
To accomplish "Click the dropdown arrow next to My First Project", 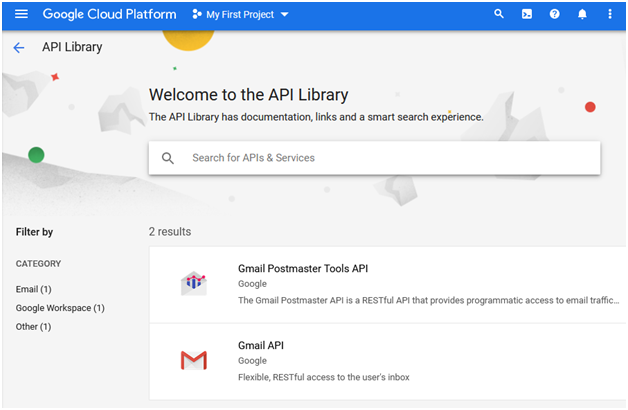I will 284,14.
